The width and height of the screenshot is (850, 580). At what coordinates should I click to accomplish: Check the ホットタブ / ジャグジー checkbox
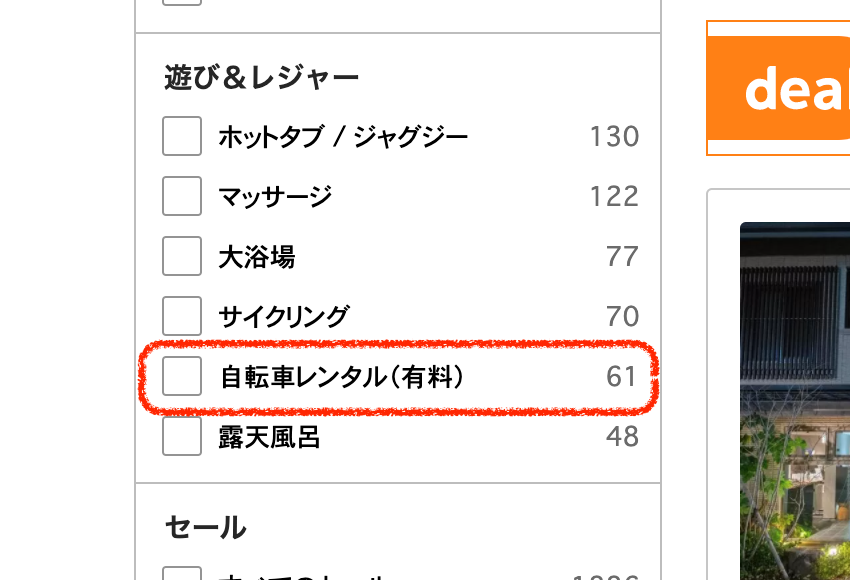(182, 136)
